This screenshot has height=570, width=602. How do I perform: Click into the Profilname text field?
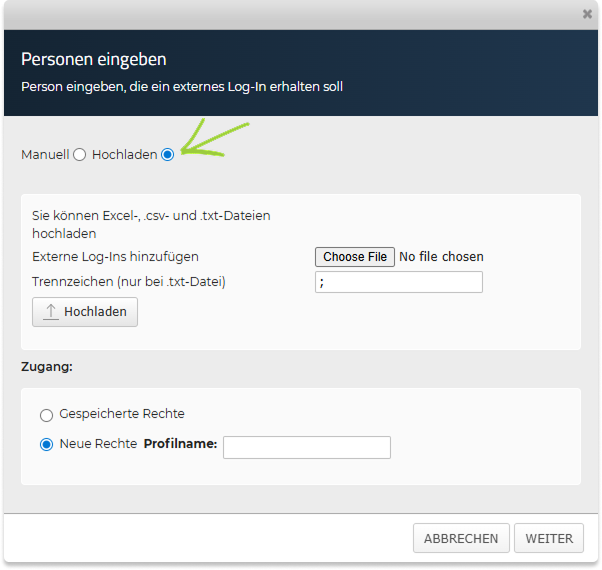(306, 446)
